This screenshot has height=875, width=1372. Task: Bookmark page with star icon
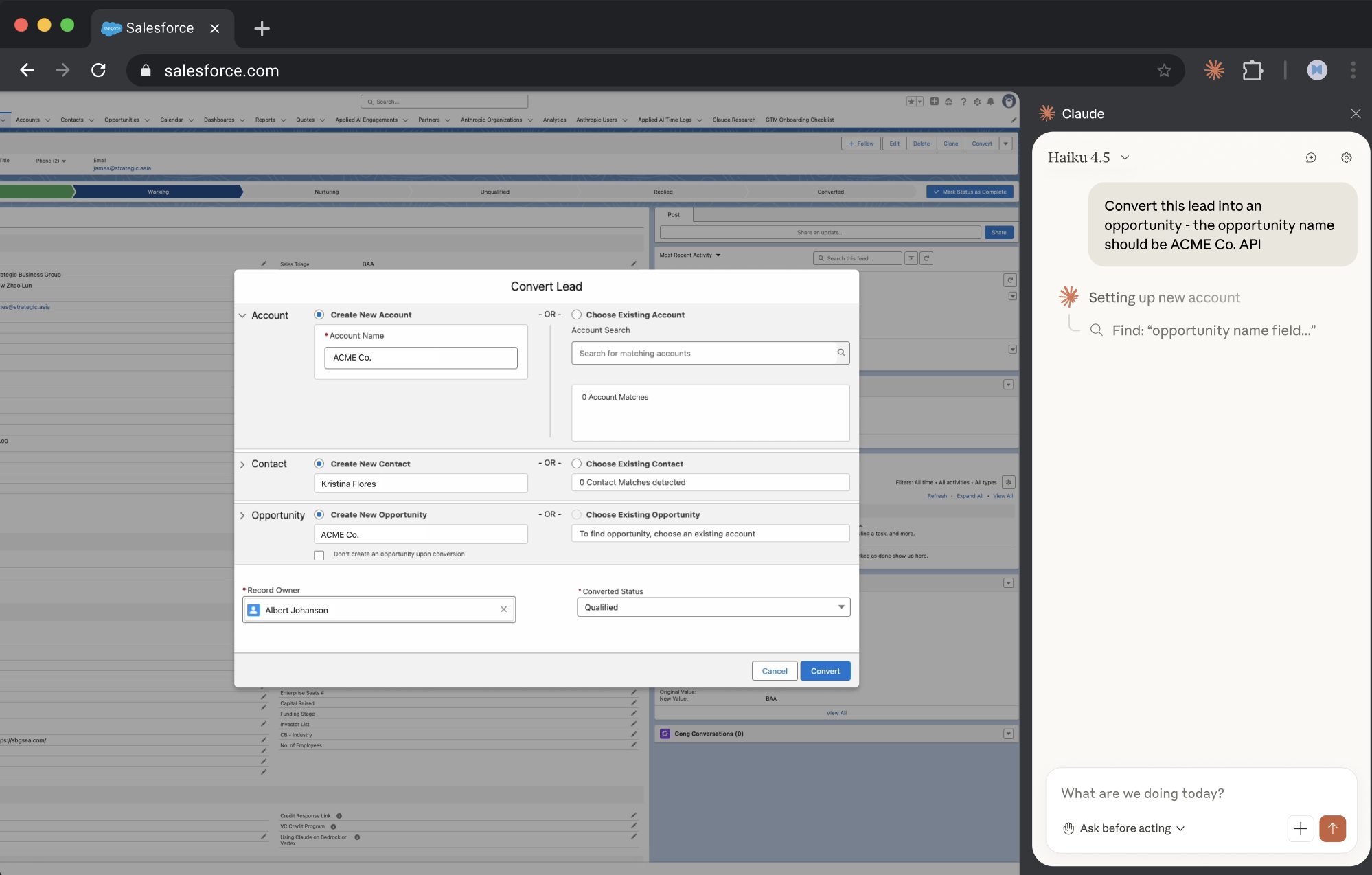coord(1164,70)
